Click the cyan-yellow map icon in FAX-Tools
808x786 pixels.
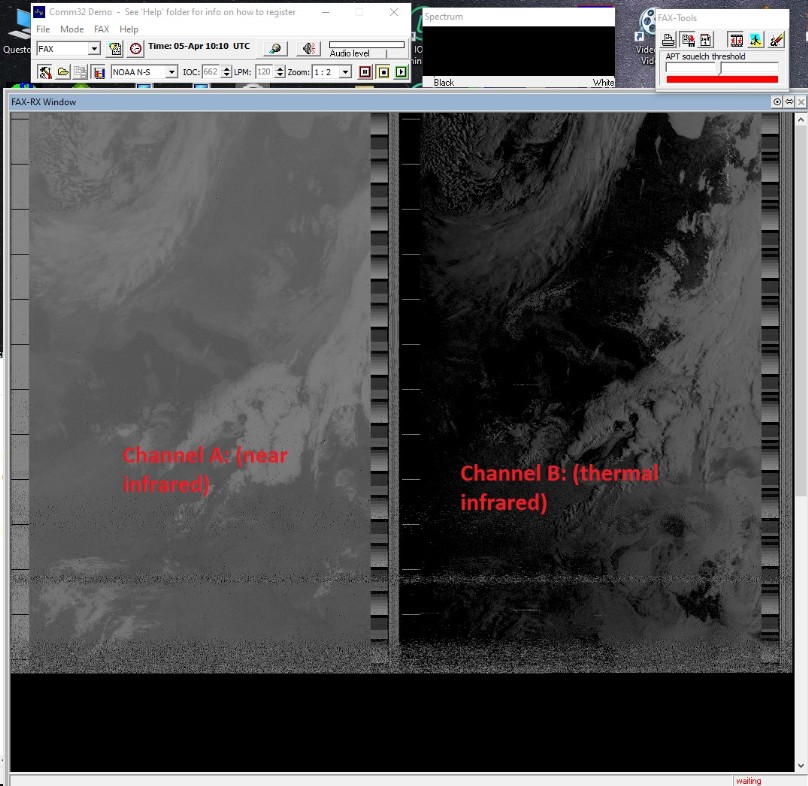click(755, 40)
